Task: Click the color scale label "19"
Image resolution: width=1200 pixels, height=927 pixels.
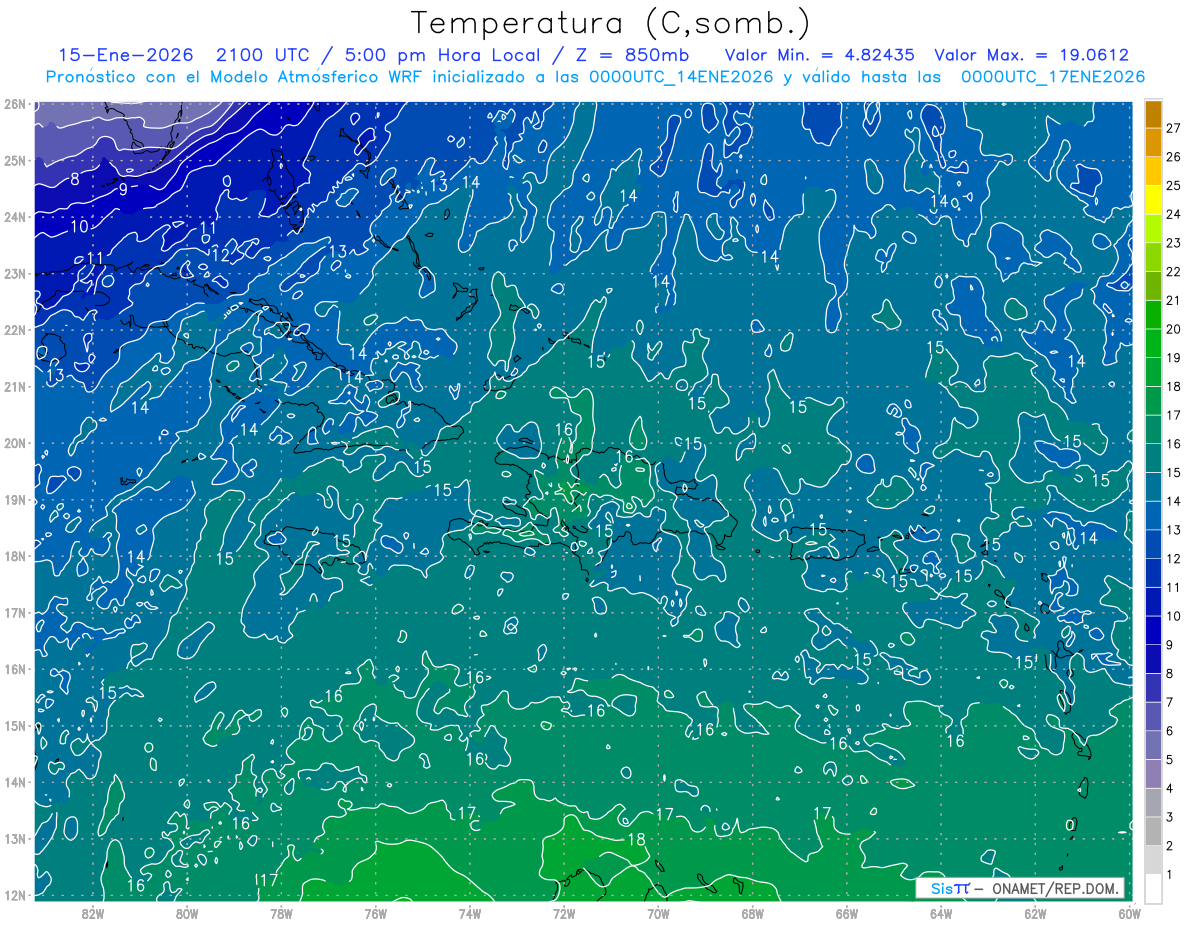Action: [x=1173, y=358]
